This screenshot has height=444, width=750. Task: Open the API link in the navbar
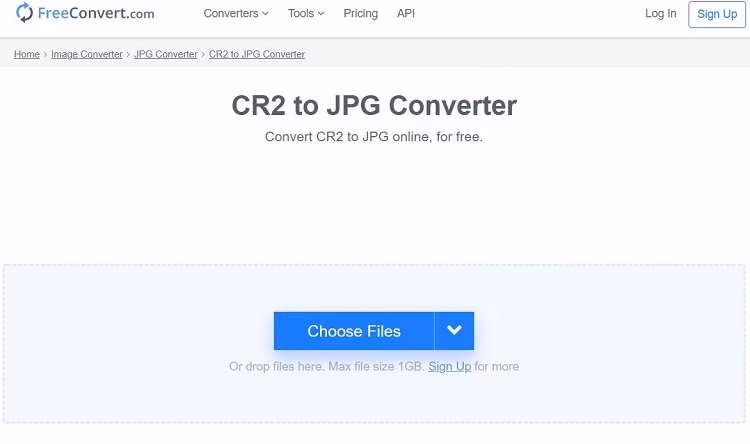coord(406,14)
